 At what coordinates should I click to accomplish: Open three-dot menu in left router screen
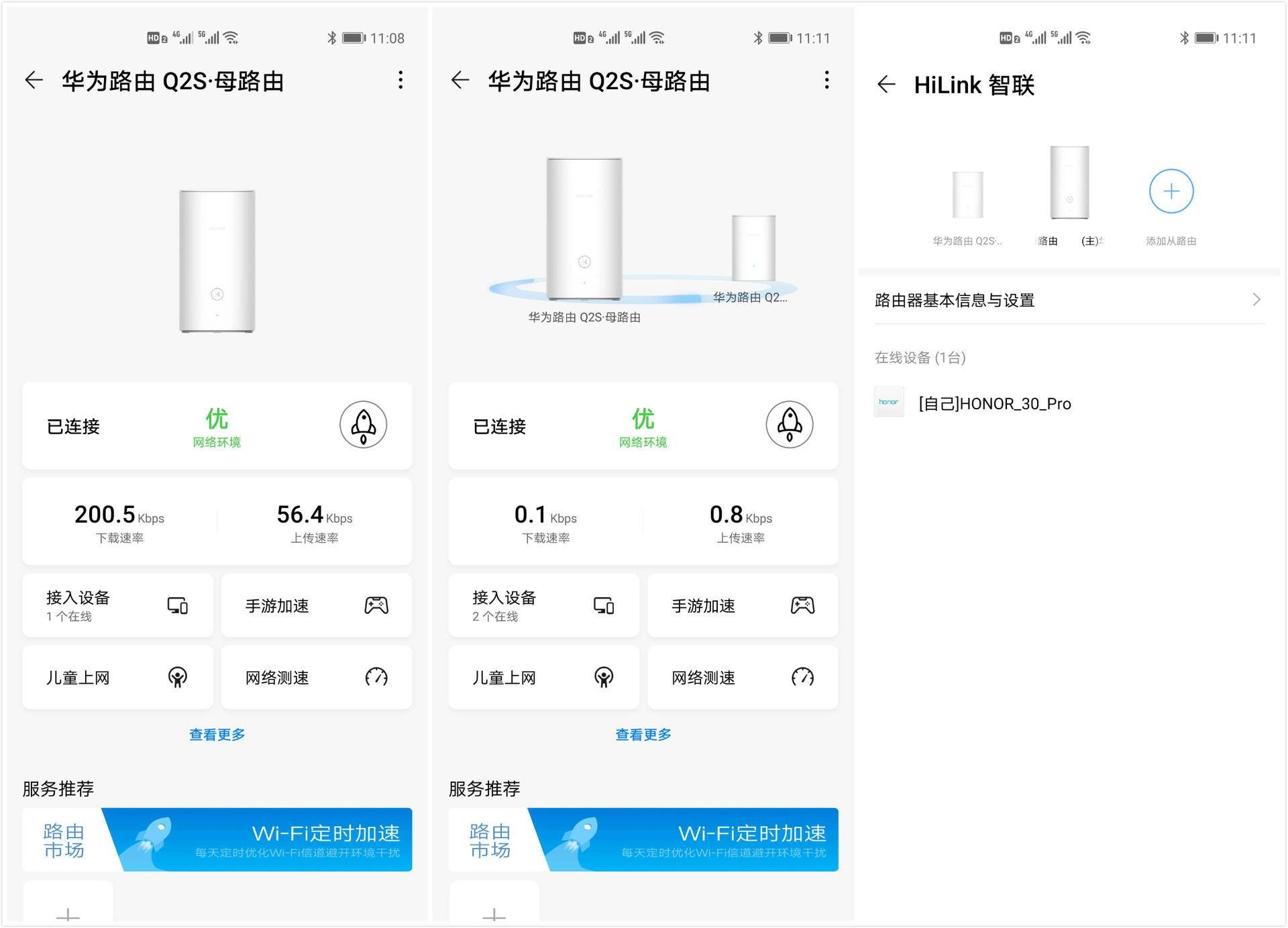[x=400, y=81]
